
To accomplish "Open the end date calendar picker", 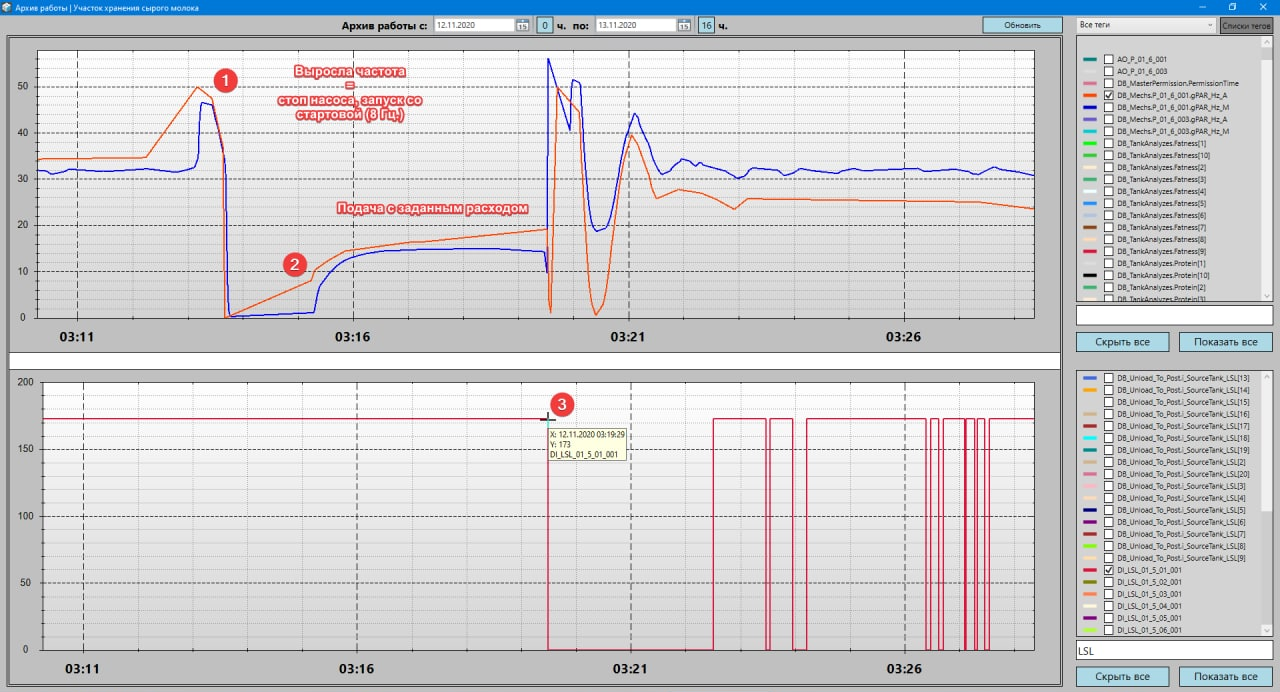I will pyautogui.click(x=683, y=25).
